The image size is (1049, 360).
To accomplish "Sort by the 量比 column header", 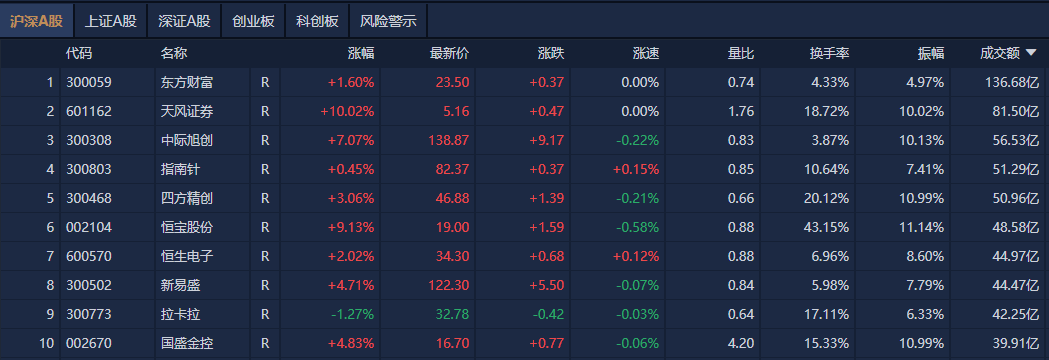I will (741, 54).
